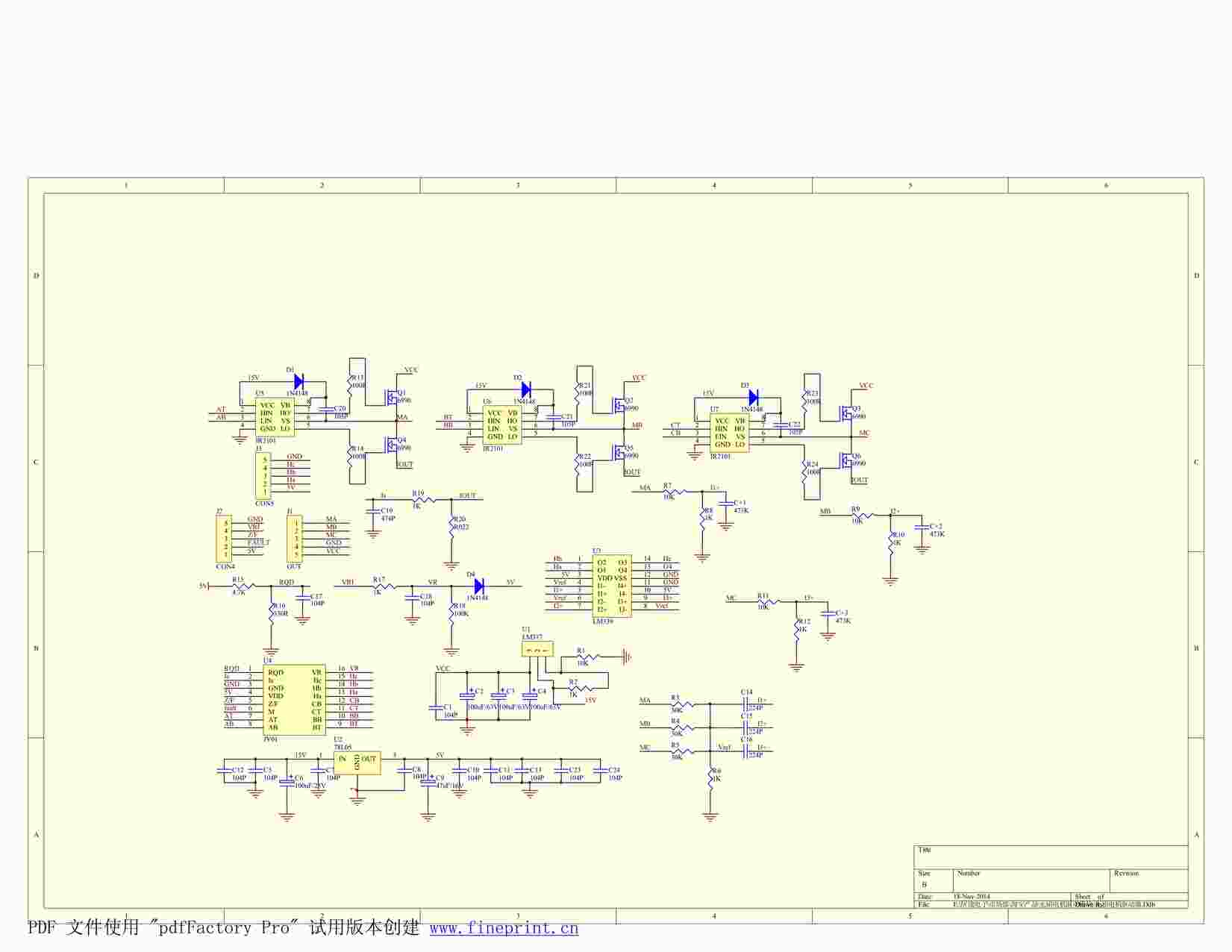Click diode symbol D4 near VR
1232x952 pixels.
(478, 586)
